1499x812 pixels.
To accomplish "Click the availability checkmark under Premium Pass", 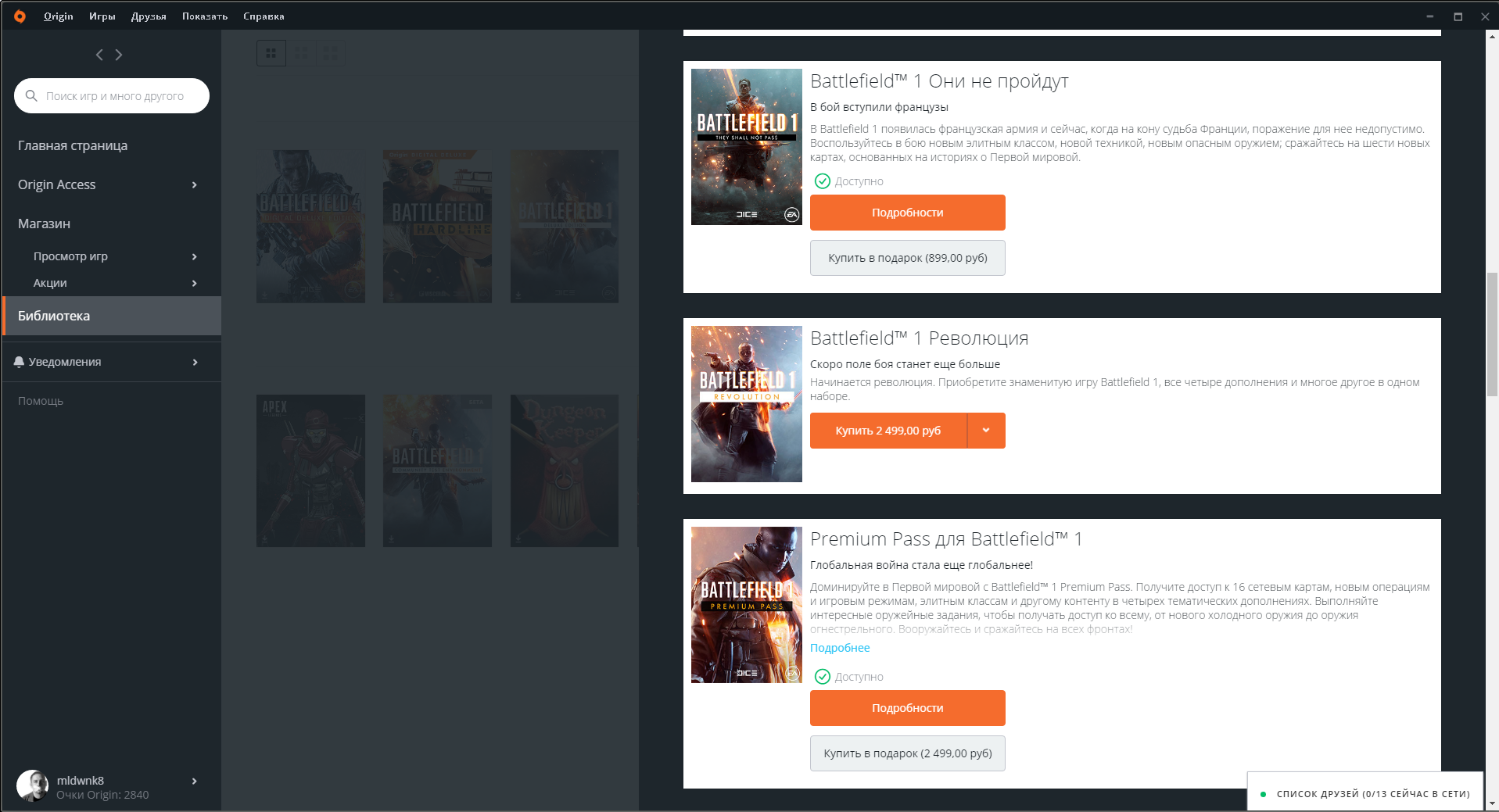I will [x=823, y=677].
